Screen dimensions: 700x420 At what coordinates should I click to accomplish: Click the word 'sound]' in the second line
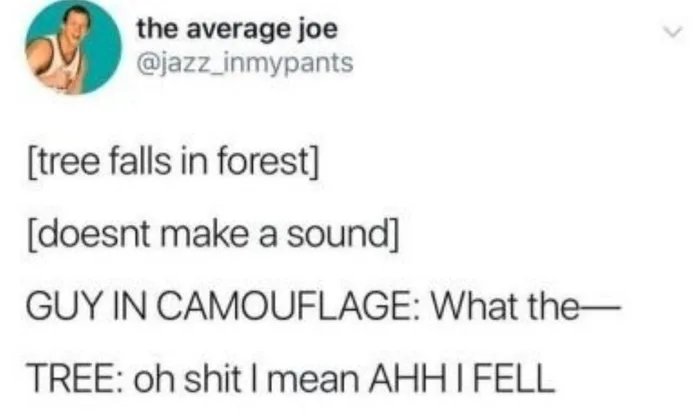342,235
